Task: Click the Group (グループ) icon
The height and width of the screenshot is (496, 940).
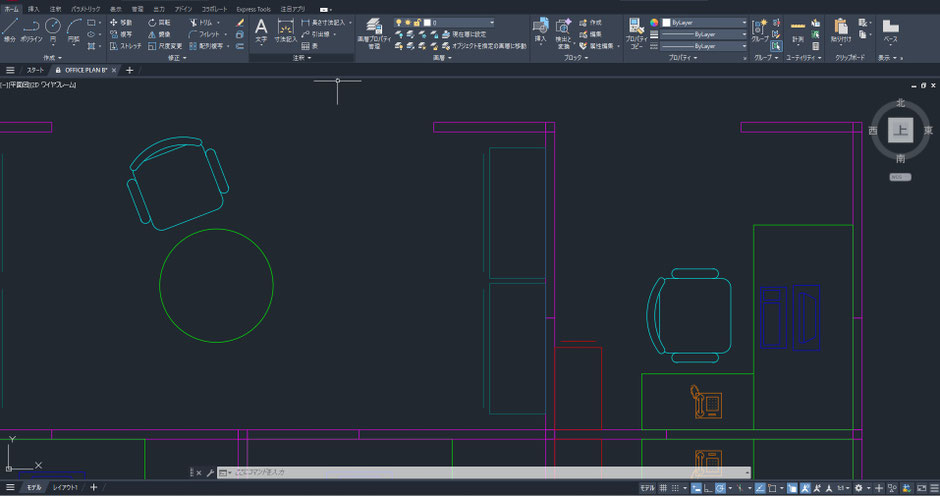Action: click(760, 30)
